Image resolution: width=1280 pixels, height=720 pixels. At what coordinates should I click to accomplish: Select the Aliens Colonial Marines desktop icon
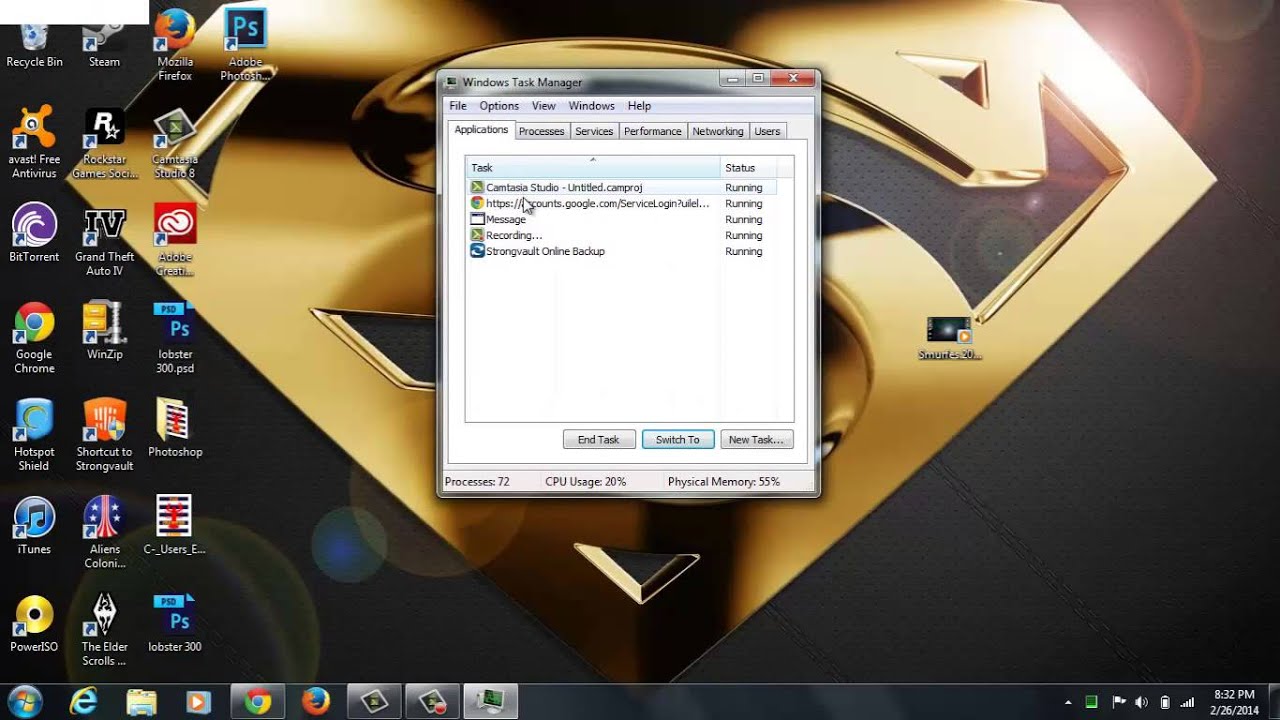(x=104, y=532)
